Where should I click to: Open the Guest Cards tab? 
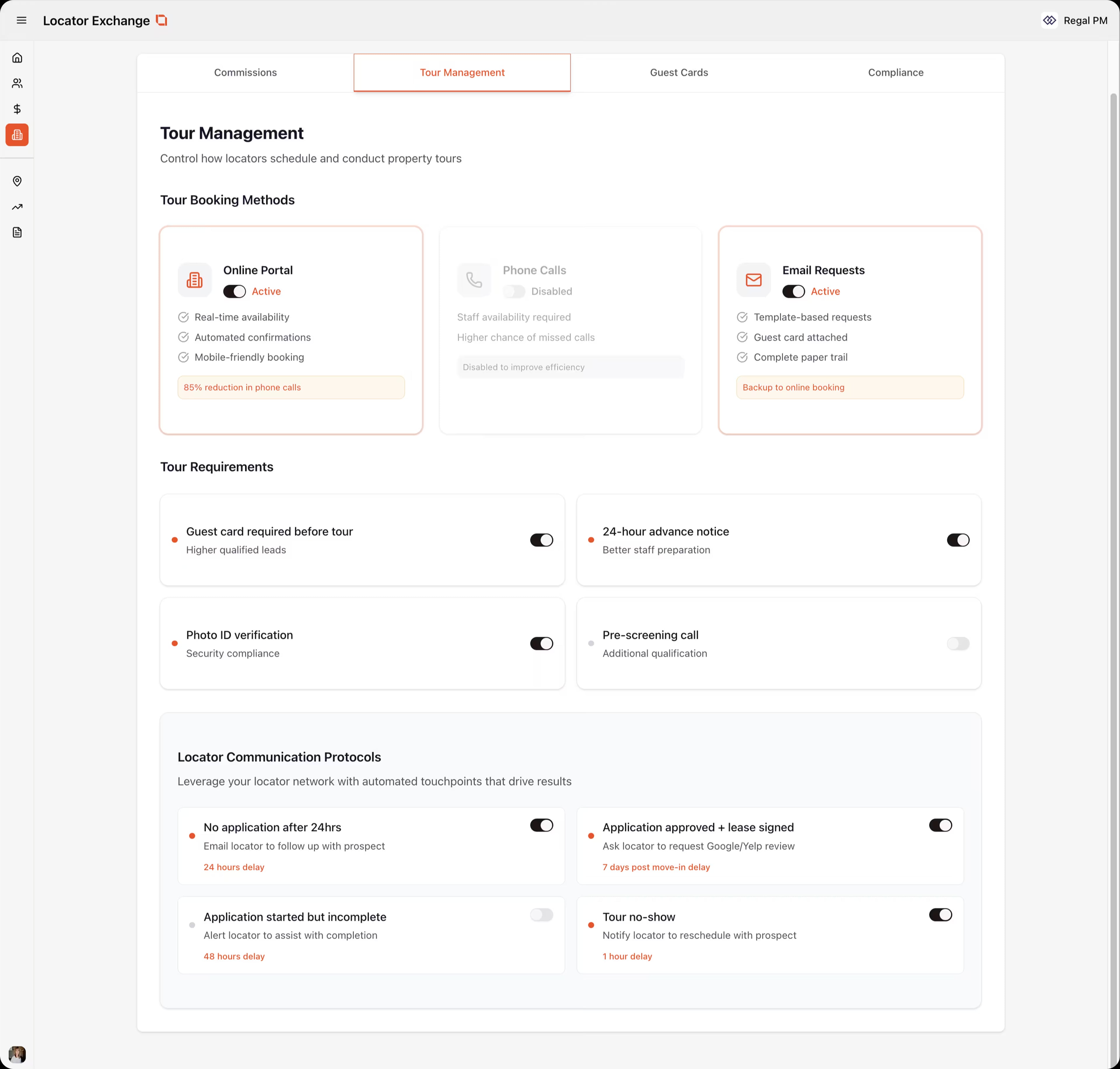678,72
